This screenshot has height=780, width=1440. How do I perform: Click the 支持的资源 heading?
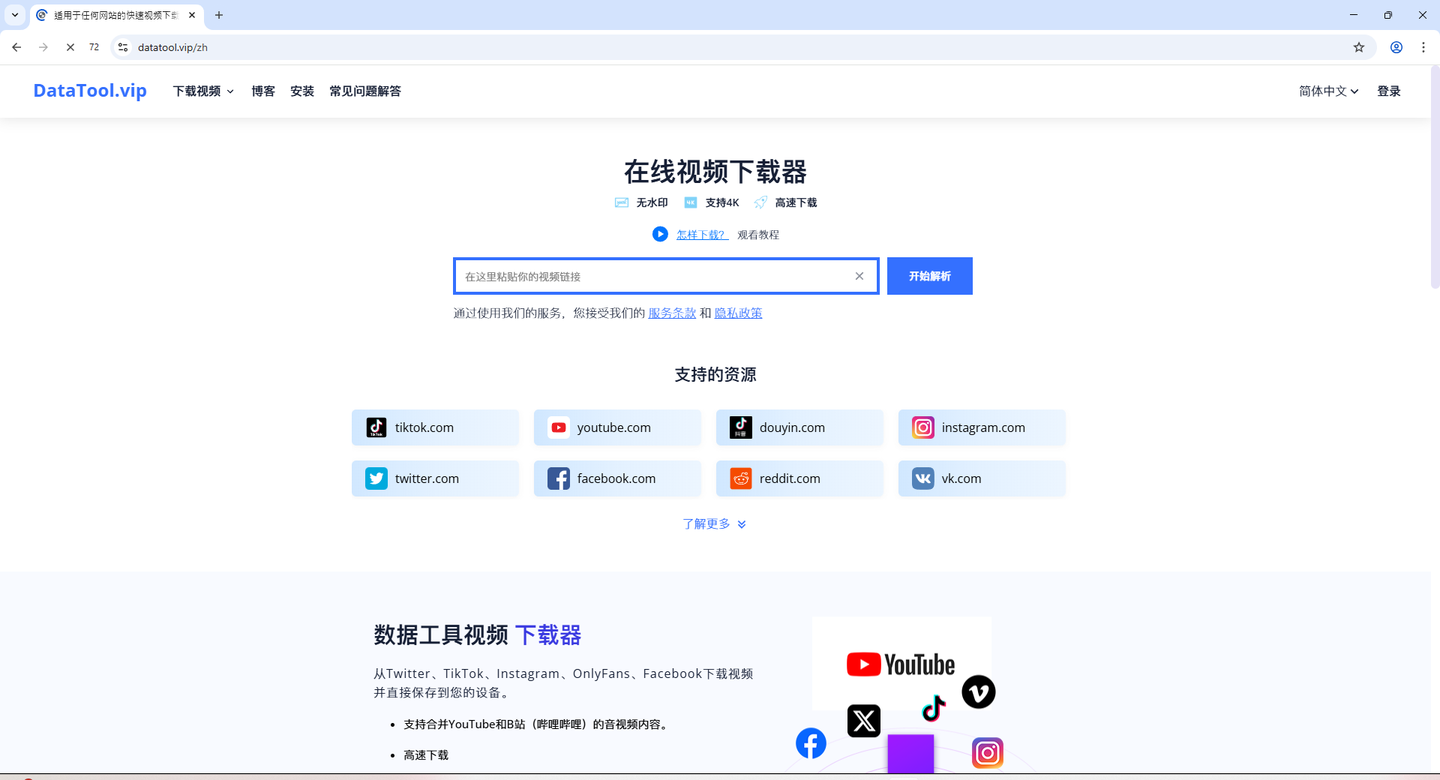(x=715, y=375)
